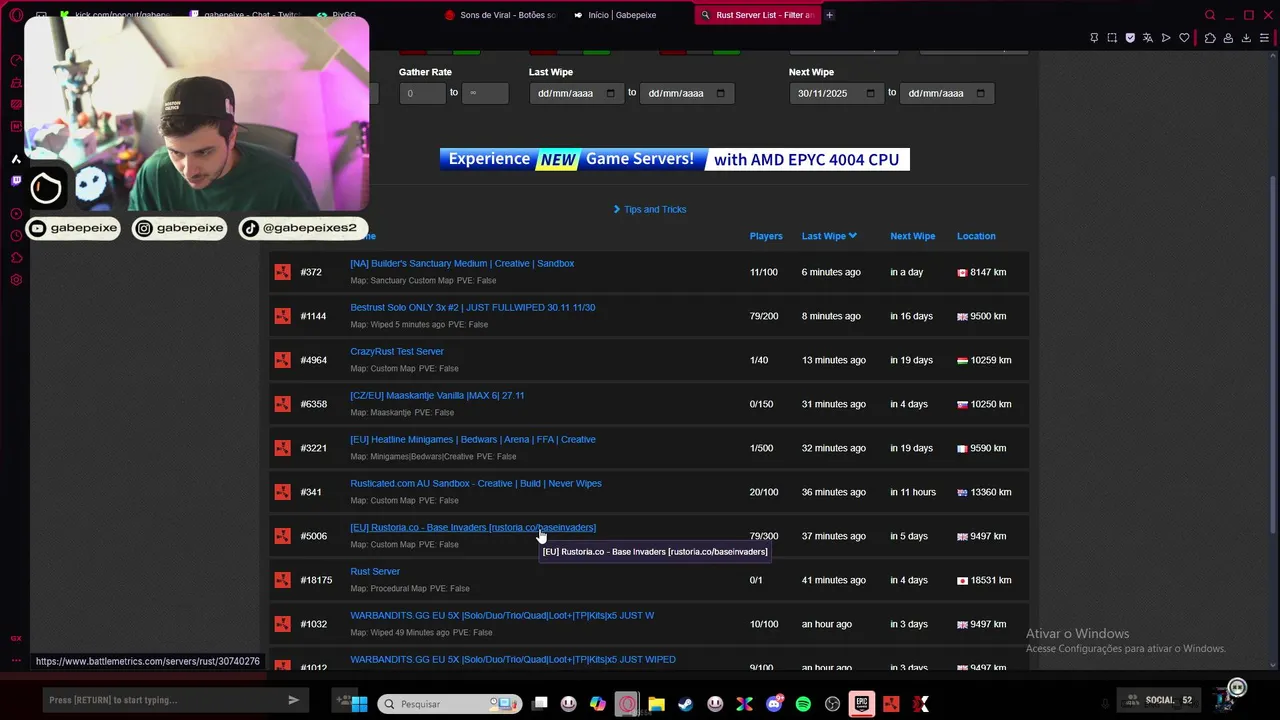Sort servers by Players column
This screenshot has height=720, width=1280.
[766, 236]
